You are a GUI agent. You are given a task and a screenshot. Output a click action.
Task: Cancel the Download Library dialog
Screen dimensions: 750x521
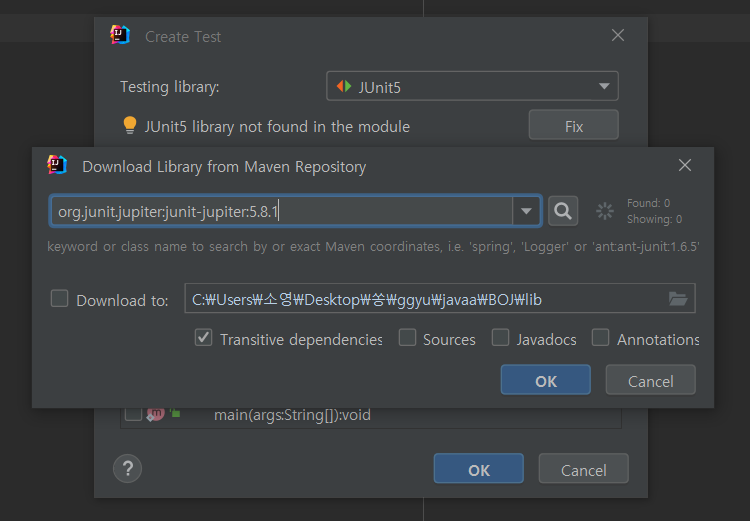(x=651, y=380)
